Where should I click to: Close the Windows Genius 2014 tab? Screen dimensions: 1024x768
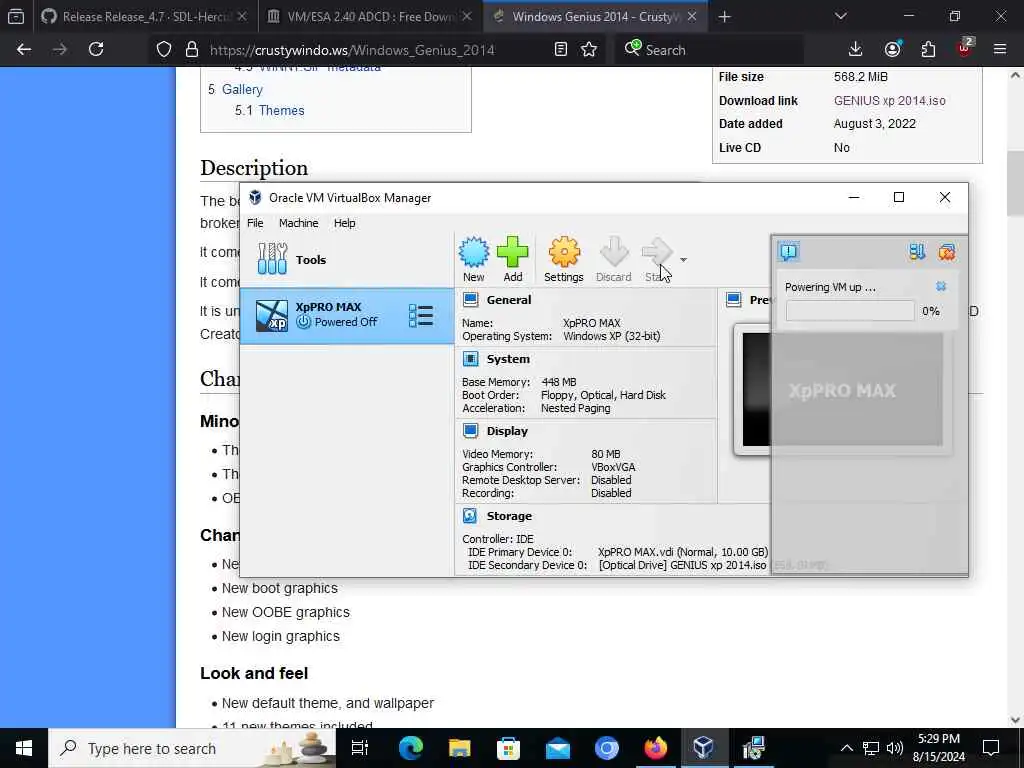coord(692,17)
